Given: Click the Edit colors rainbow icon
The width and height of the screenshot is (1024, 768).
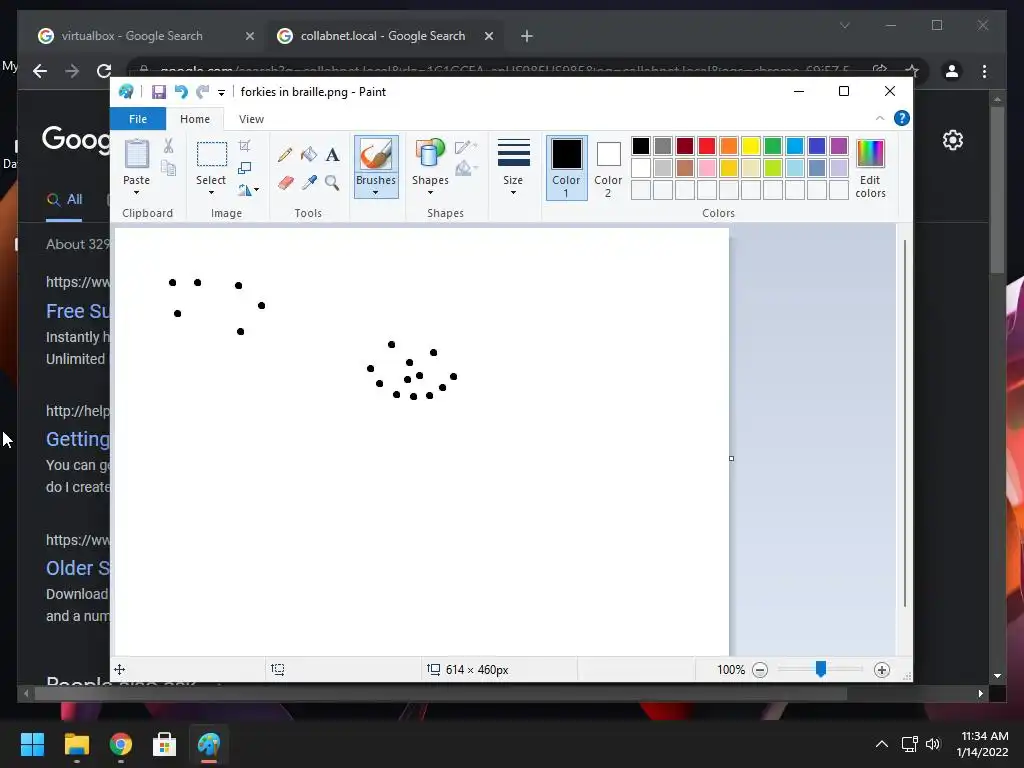Looking at the screenshot, I should pos(870,153).
